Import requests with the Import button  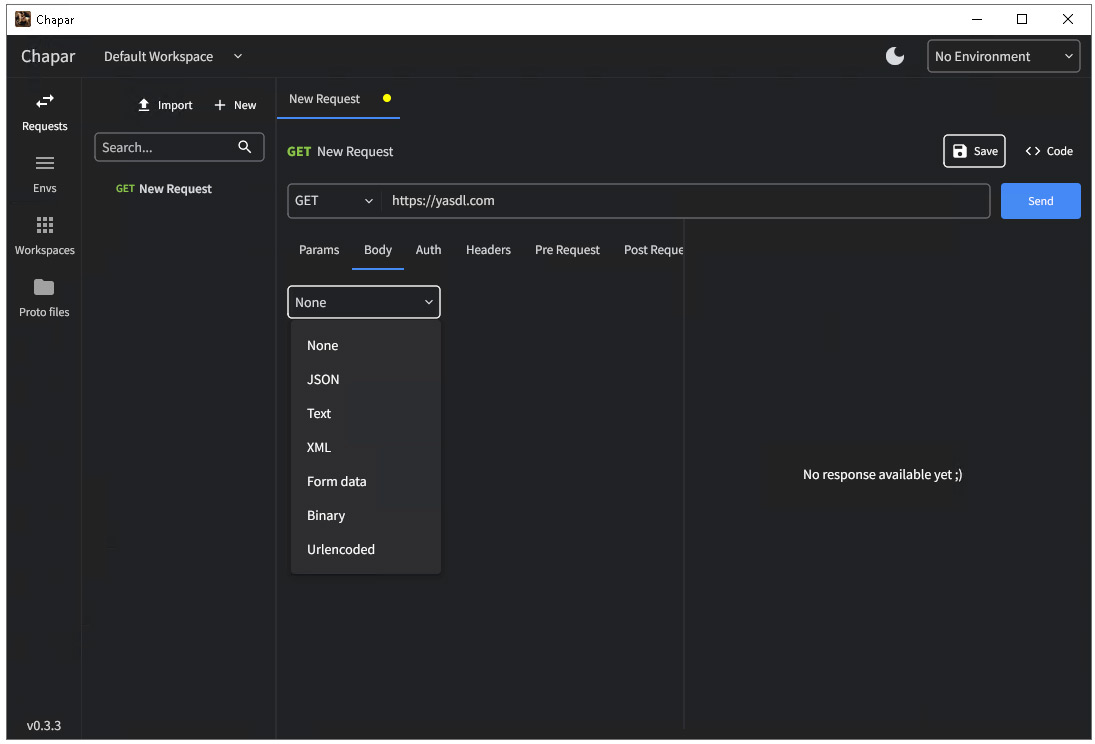coord(165,105)
